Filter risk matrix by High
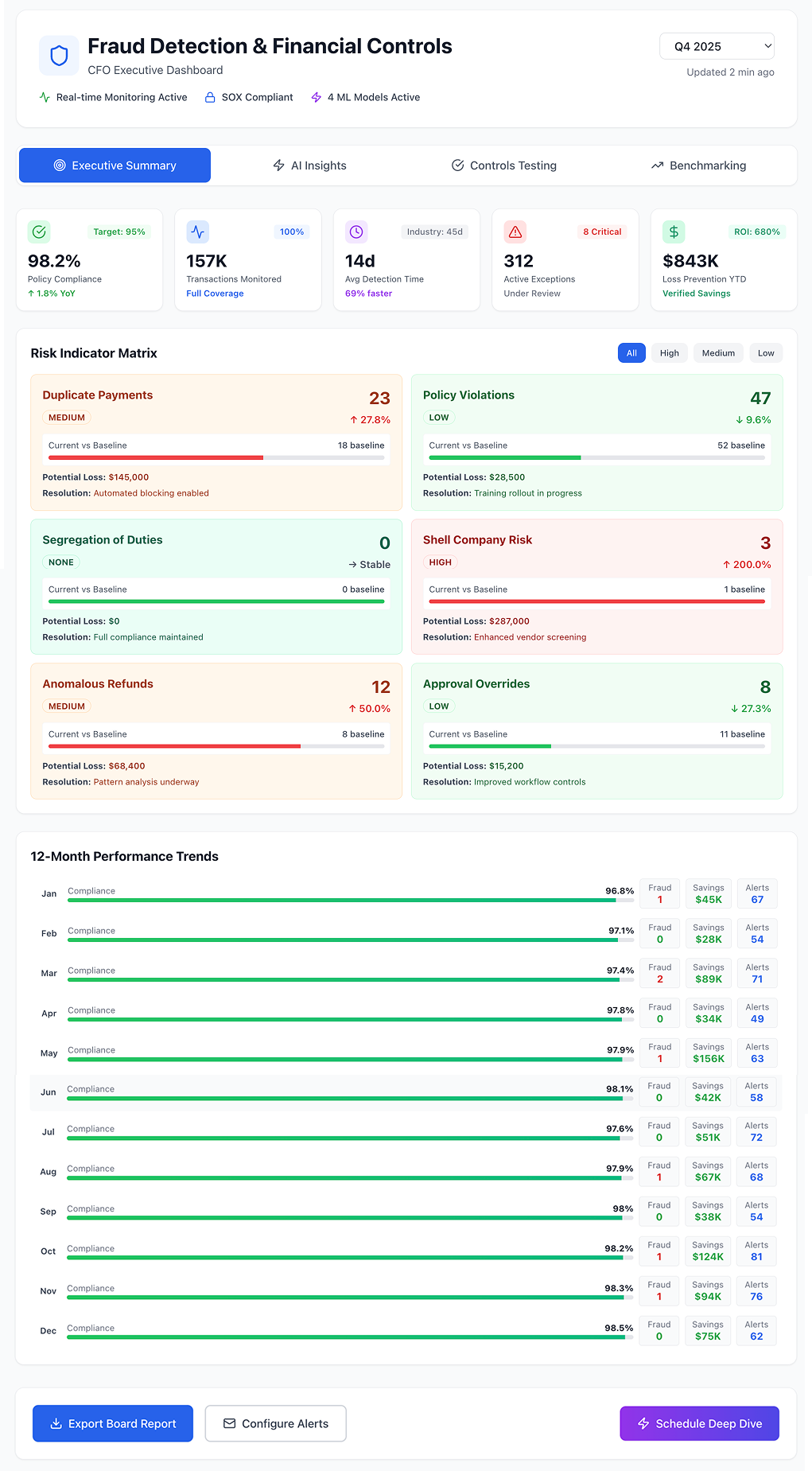 (670, 353)
